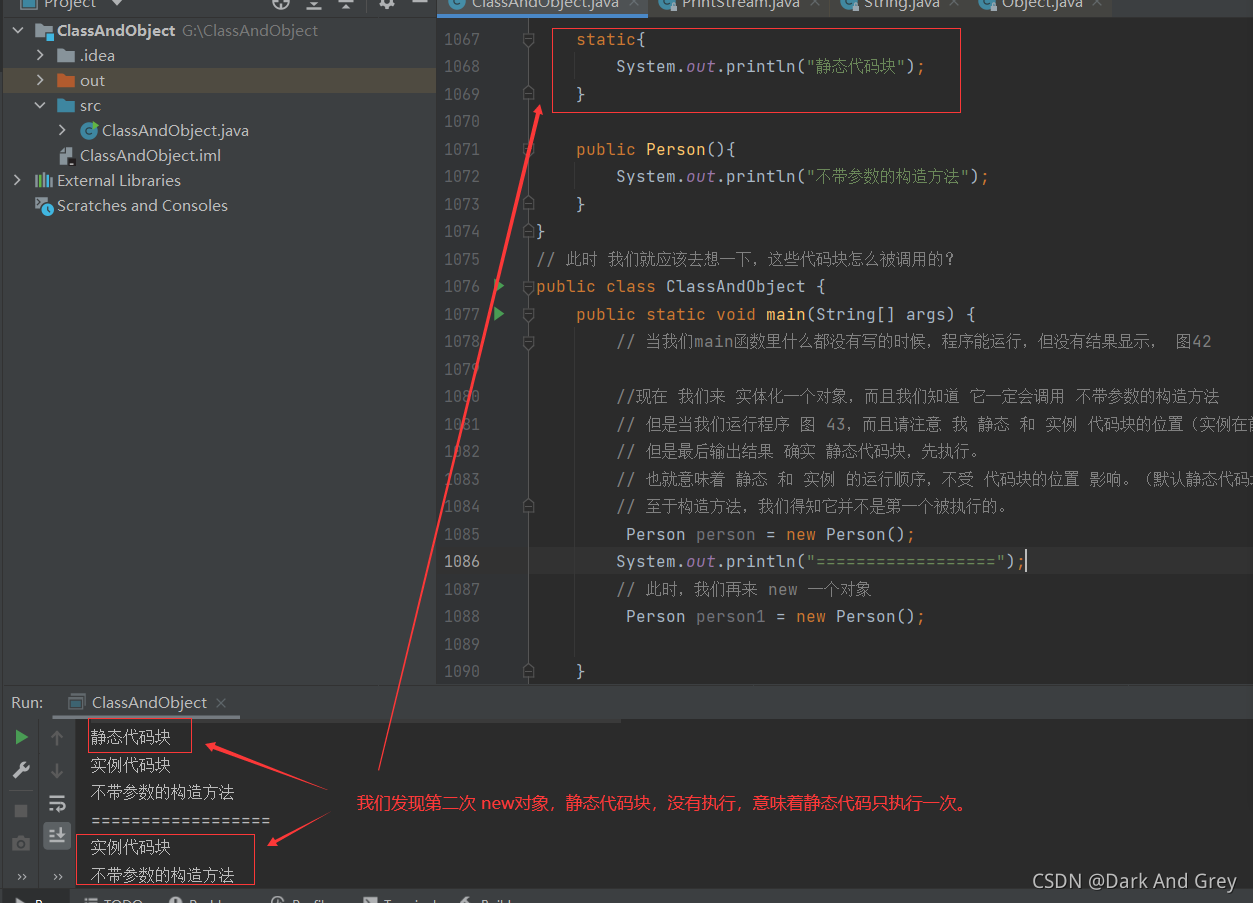Click 'Person person1 = new Person();' line
This screenshot has width=1253, height=903.
point(775,617)
